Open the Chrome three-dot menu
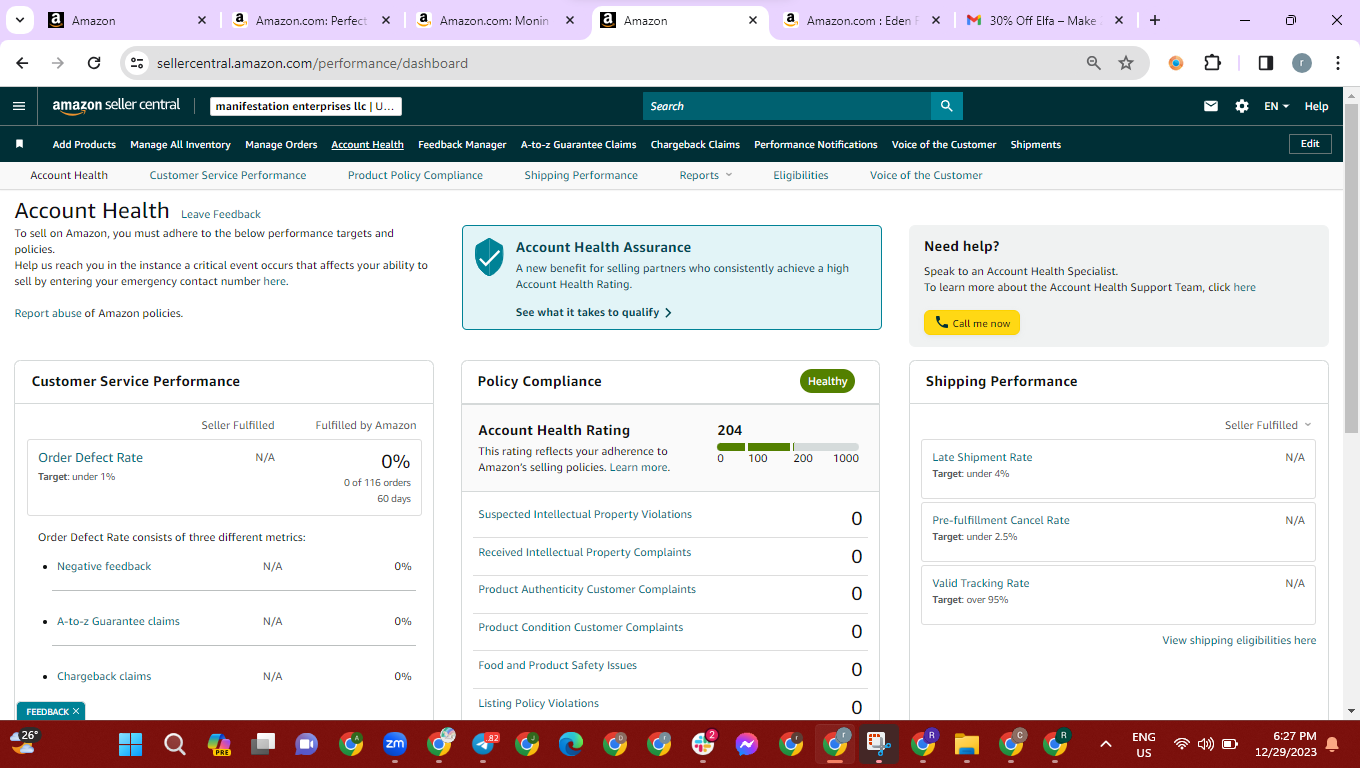This screenshot has height=768, width=1360. [x=1338, y=63]
